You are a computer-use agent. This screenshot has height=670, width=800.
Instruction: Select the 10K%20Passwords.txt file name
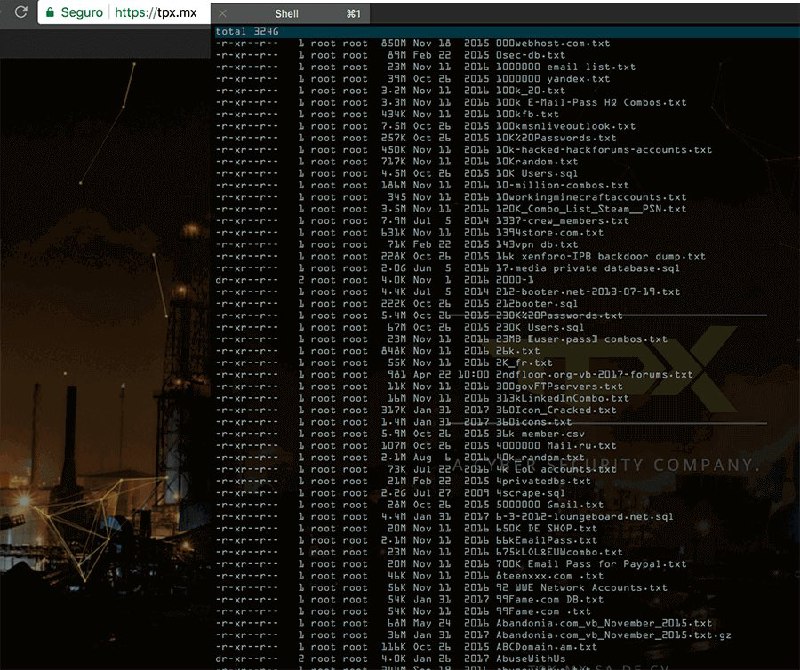pyautogui.click(x=556, y=138)
